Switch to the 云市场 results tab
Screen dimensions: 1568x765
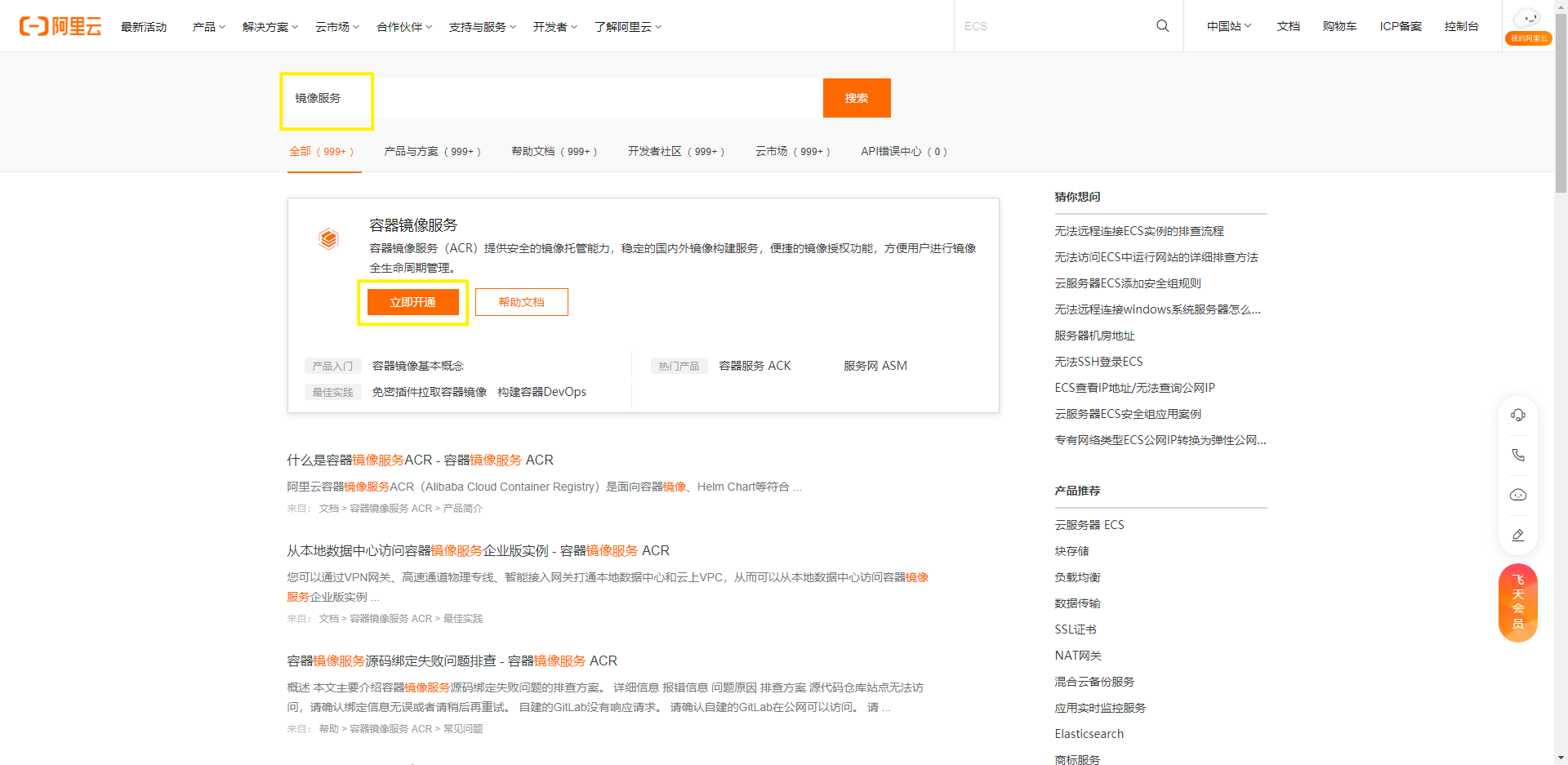point(793,151)
